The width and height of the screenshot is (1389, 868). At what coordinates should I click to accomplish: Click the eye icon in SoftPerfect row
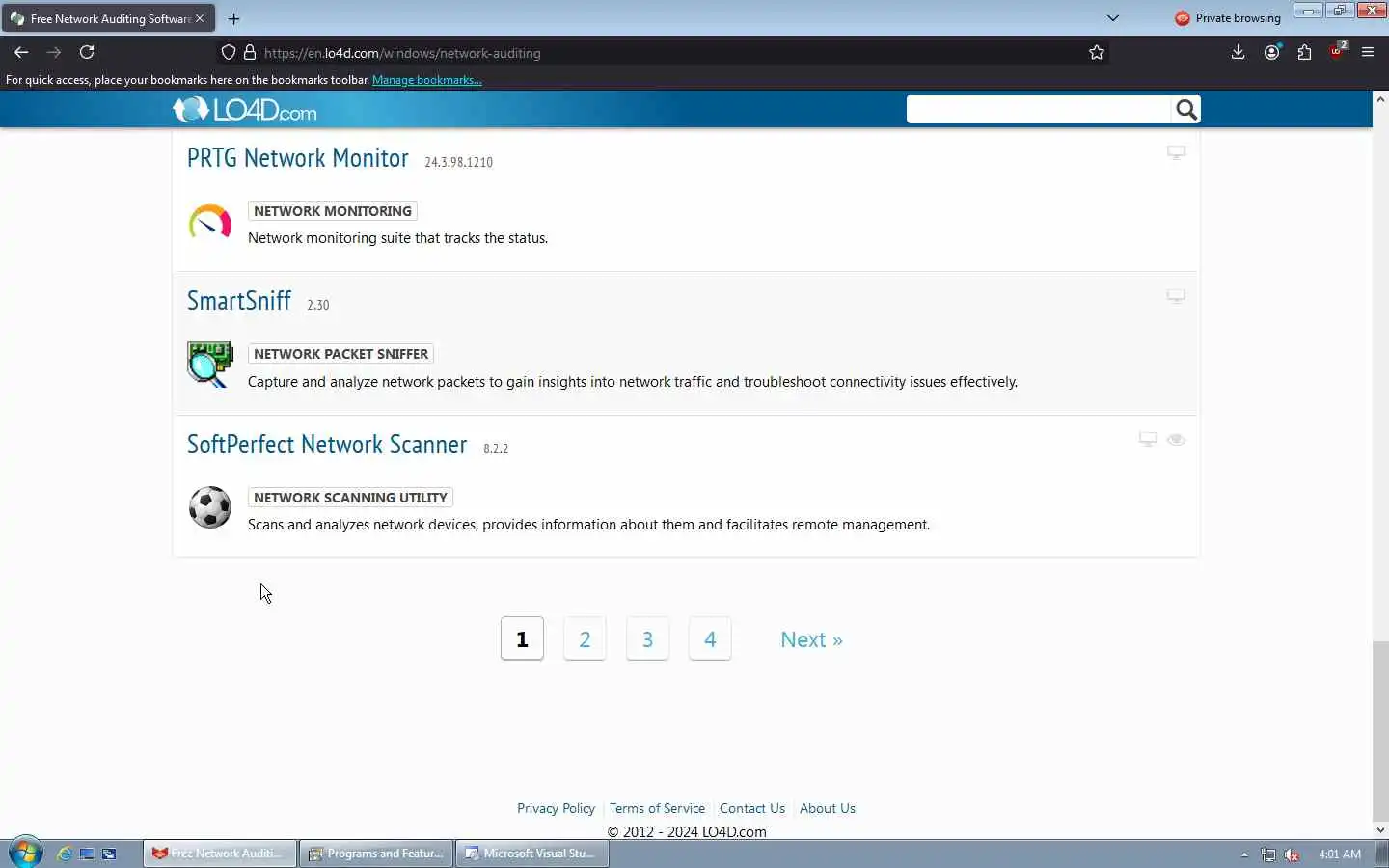[1176, 439]
